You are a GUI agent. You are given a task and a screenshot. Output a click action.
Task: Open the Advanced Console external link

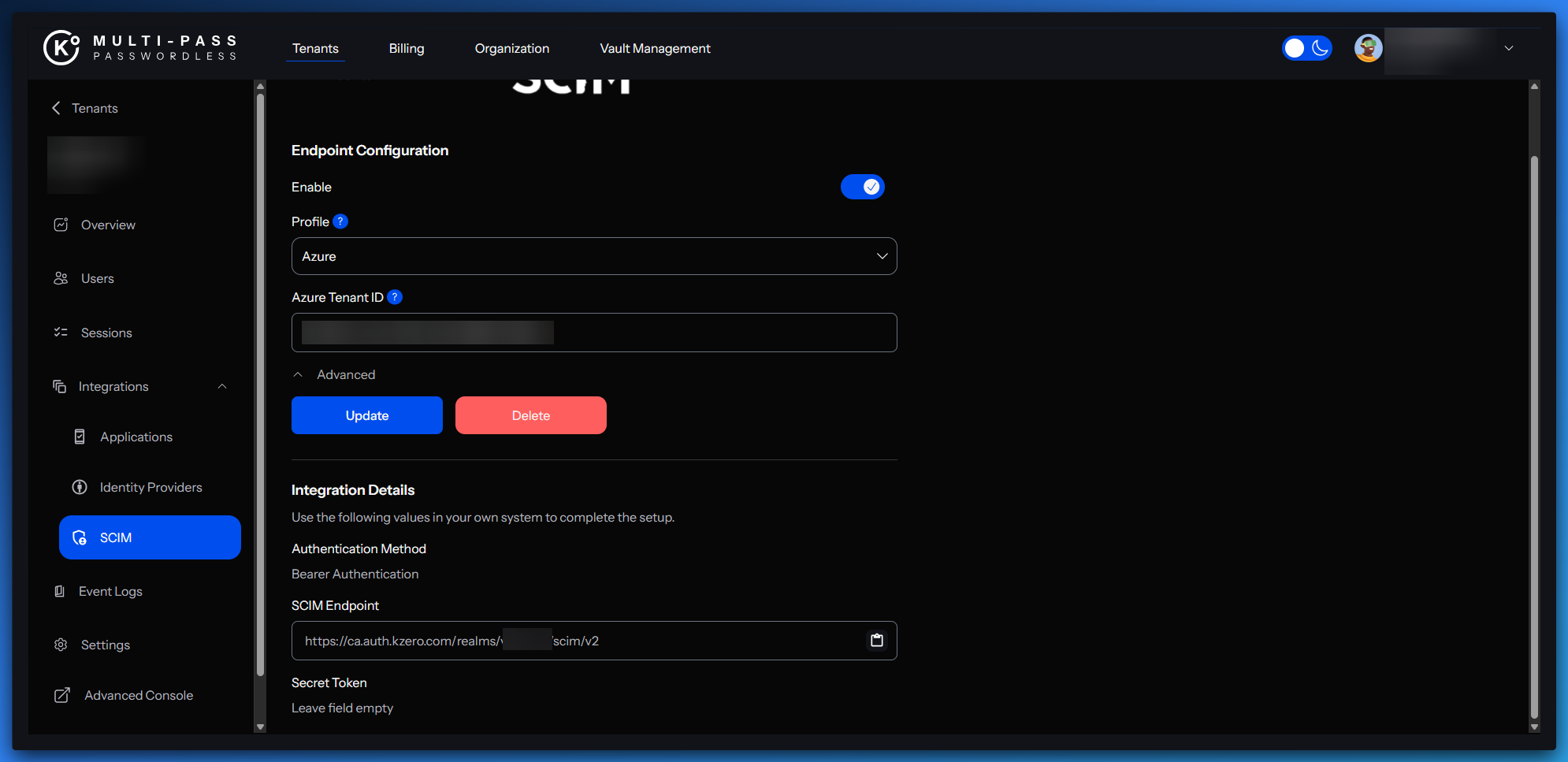tap(138, 696)
